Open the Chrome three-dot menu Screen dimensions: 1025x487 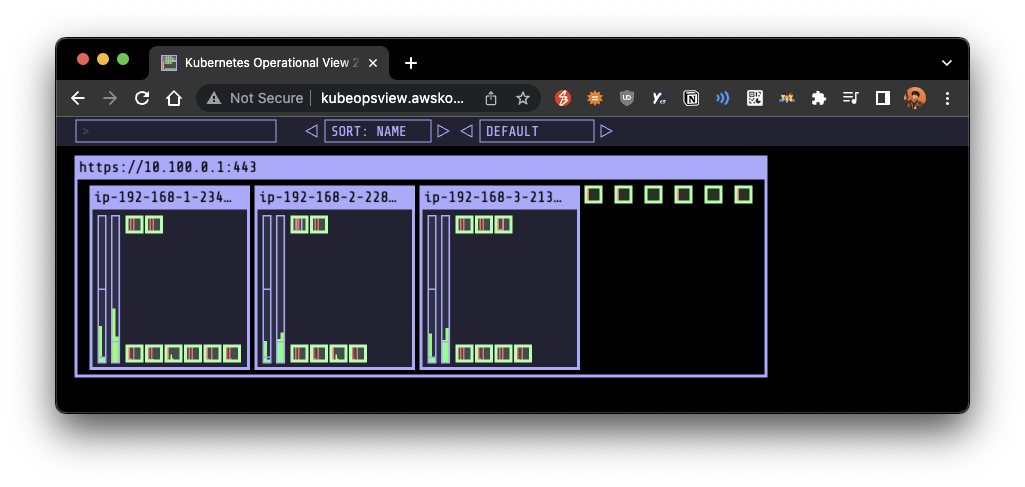pyautogui.click(x=947, y=98)
